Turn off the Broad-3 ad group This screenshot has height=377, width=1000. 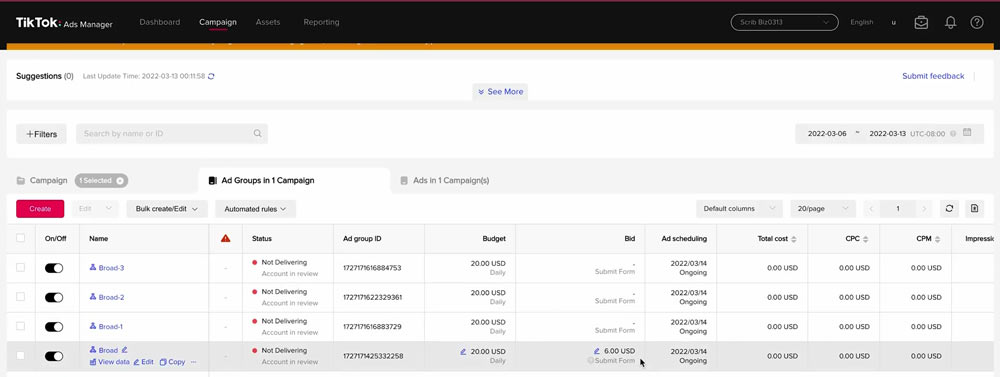(54, 269)
